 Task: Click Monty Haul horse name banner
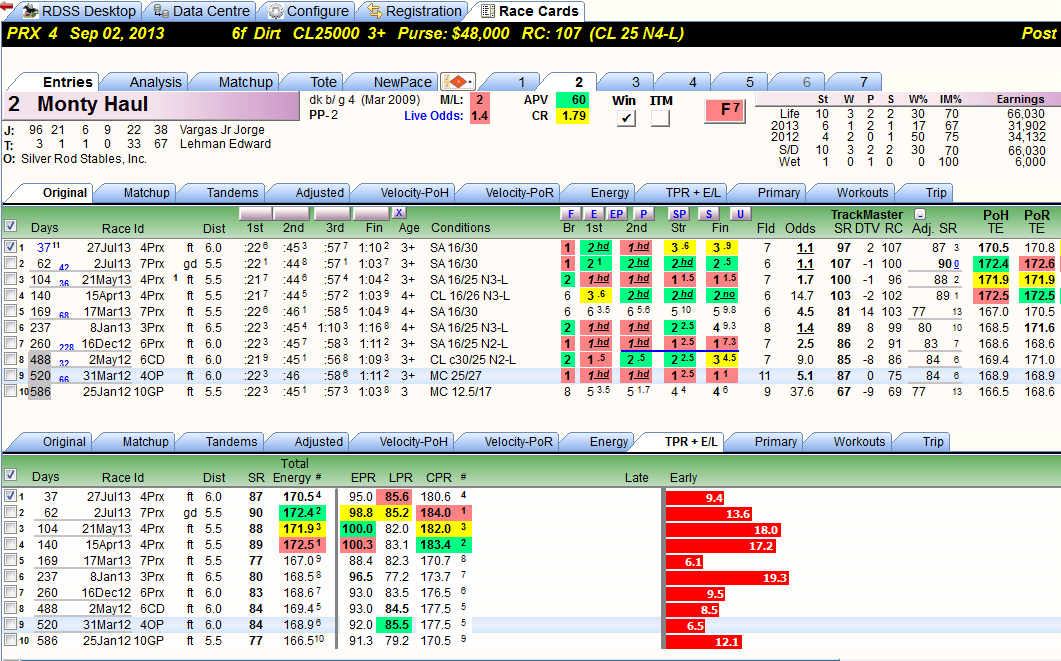(152, 105)
